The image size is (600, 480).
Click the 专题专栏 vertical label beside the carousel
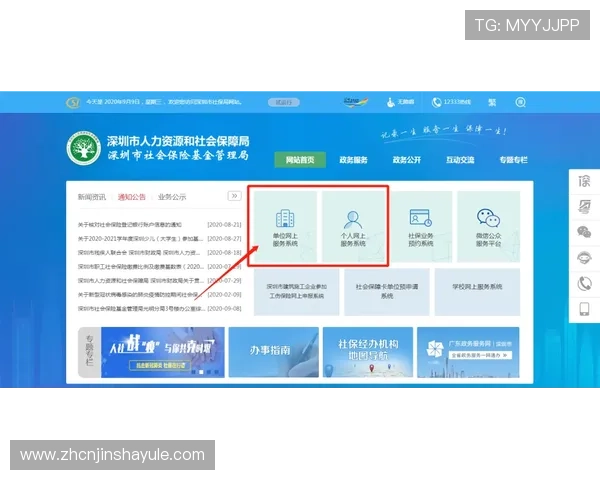pyautogui.click(x=90, y=352)
